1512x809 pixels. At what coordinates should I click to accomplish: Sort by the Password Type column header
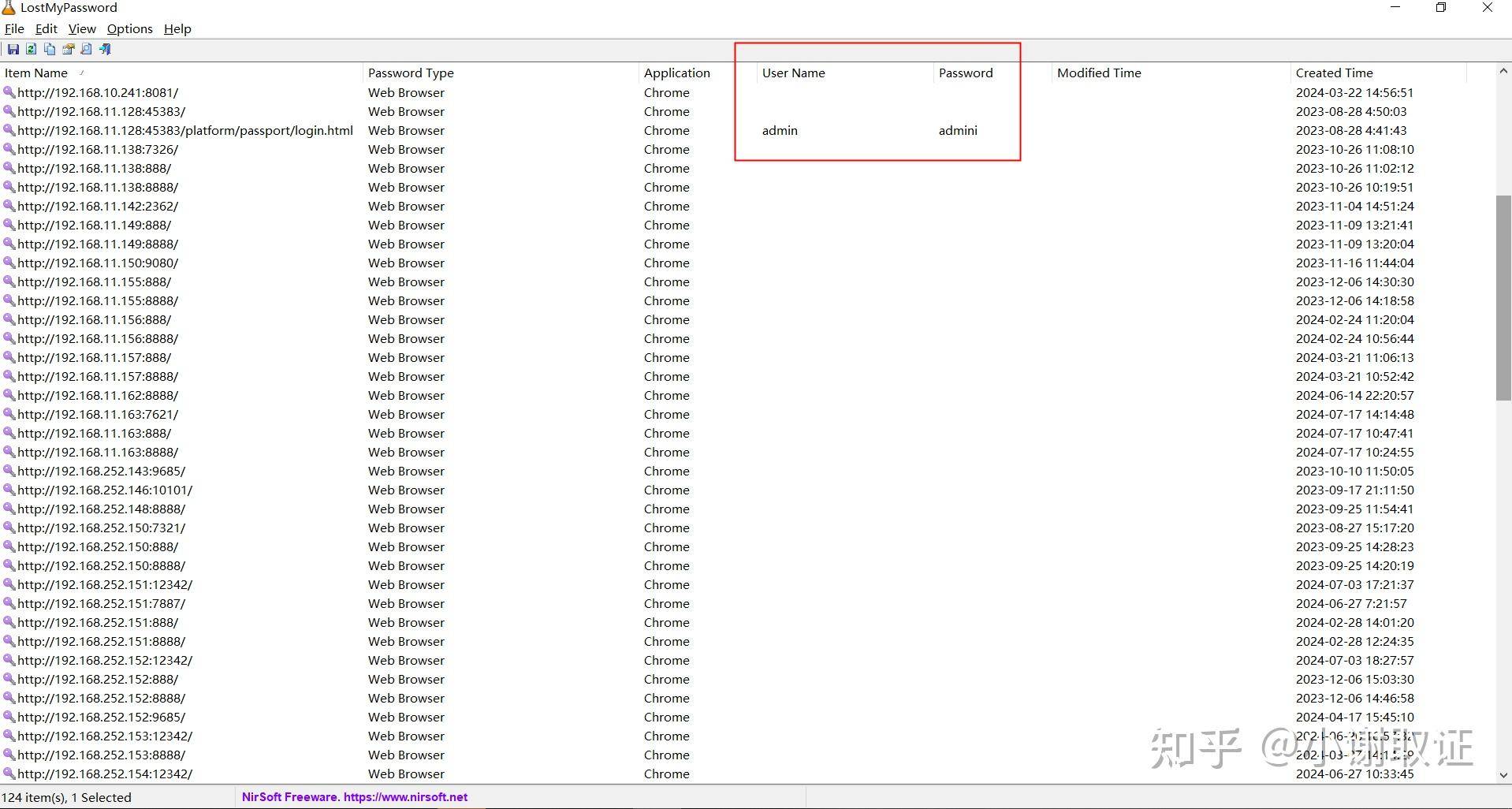pos(501,73)
